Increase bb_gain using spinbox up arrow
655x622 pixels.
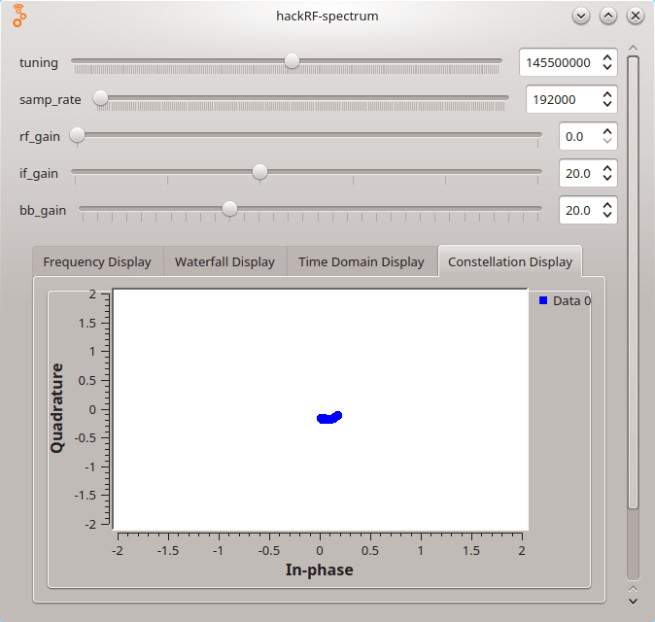[x=606, y=205]
